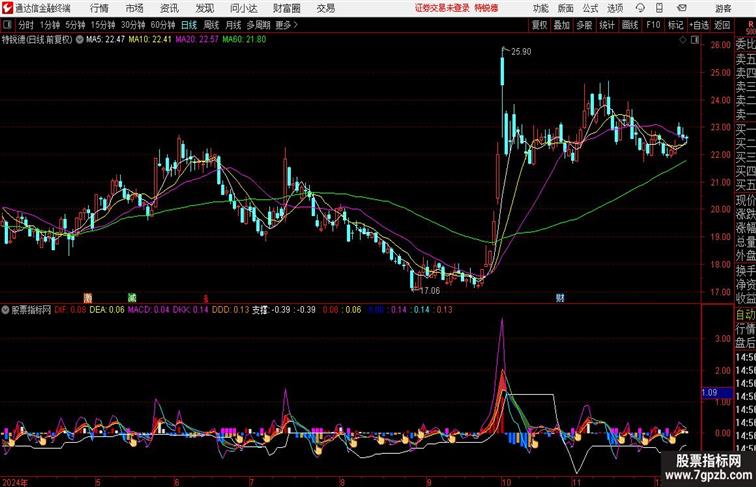Click the 2024年 date axis label
This screenshot has width=756, height=487.
[x=15, y=482]
